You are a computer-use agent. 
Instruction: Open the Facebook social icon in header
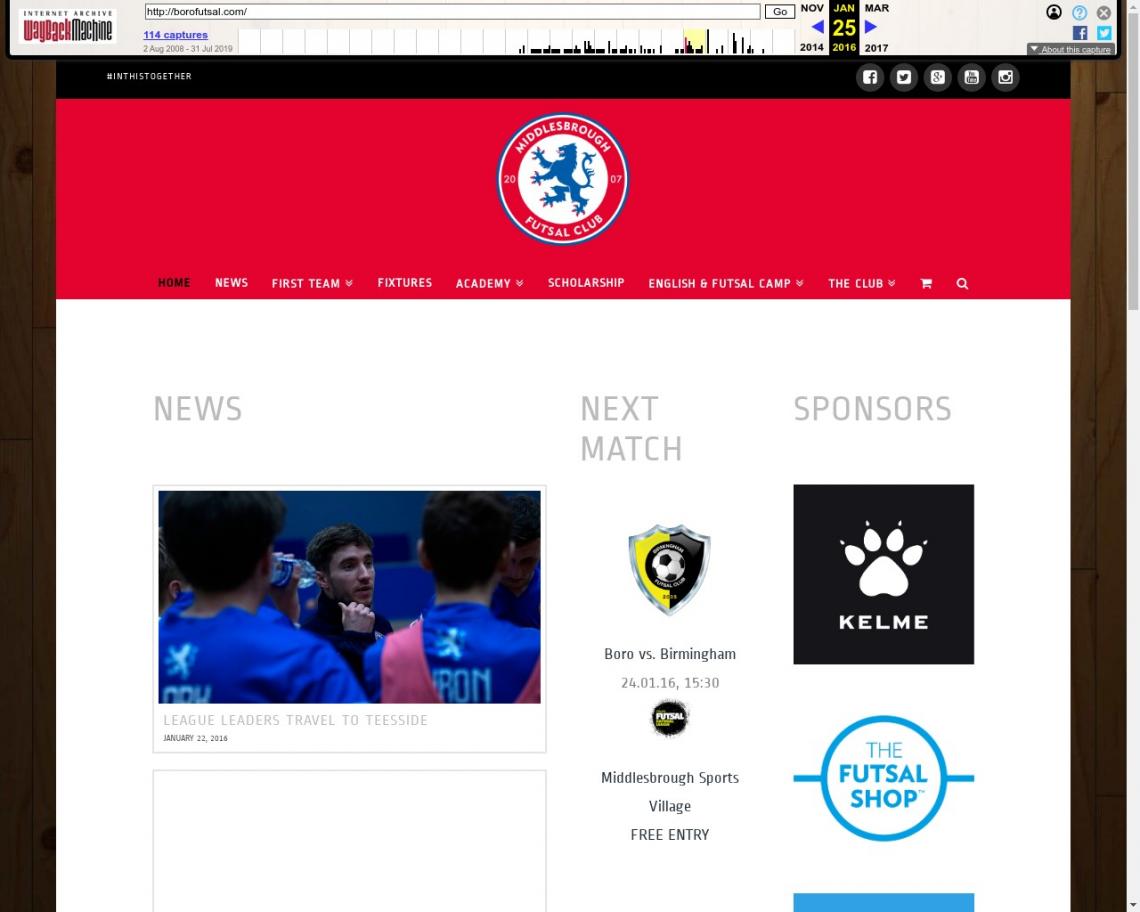tap(870, 77)
